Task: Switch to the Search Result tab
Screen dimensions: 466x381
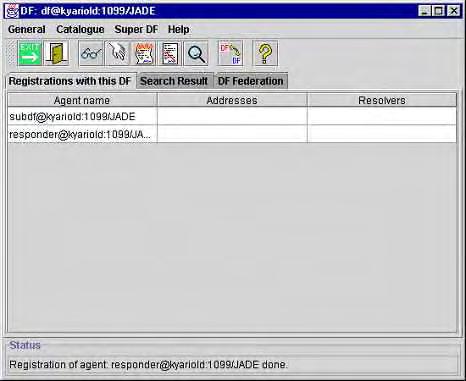Action: click(x=174, y=81)
